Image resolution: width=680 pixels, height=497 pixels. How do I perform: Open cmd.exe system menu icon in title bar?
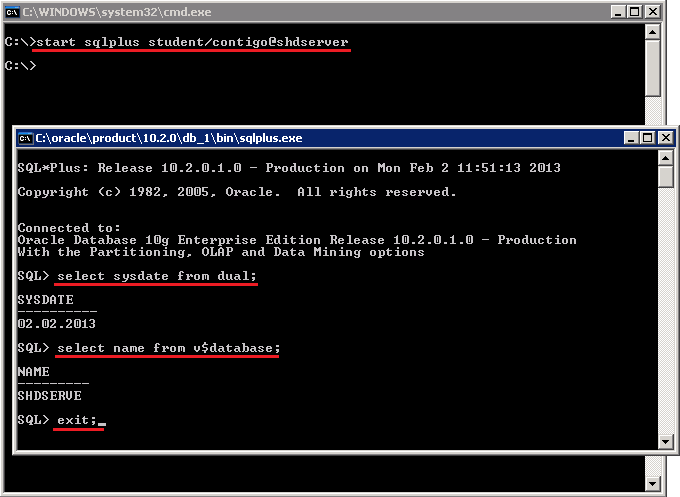[12, 12]
